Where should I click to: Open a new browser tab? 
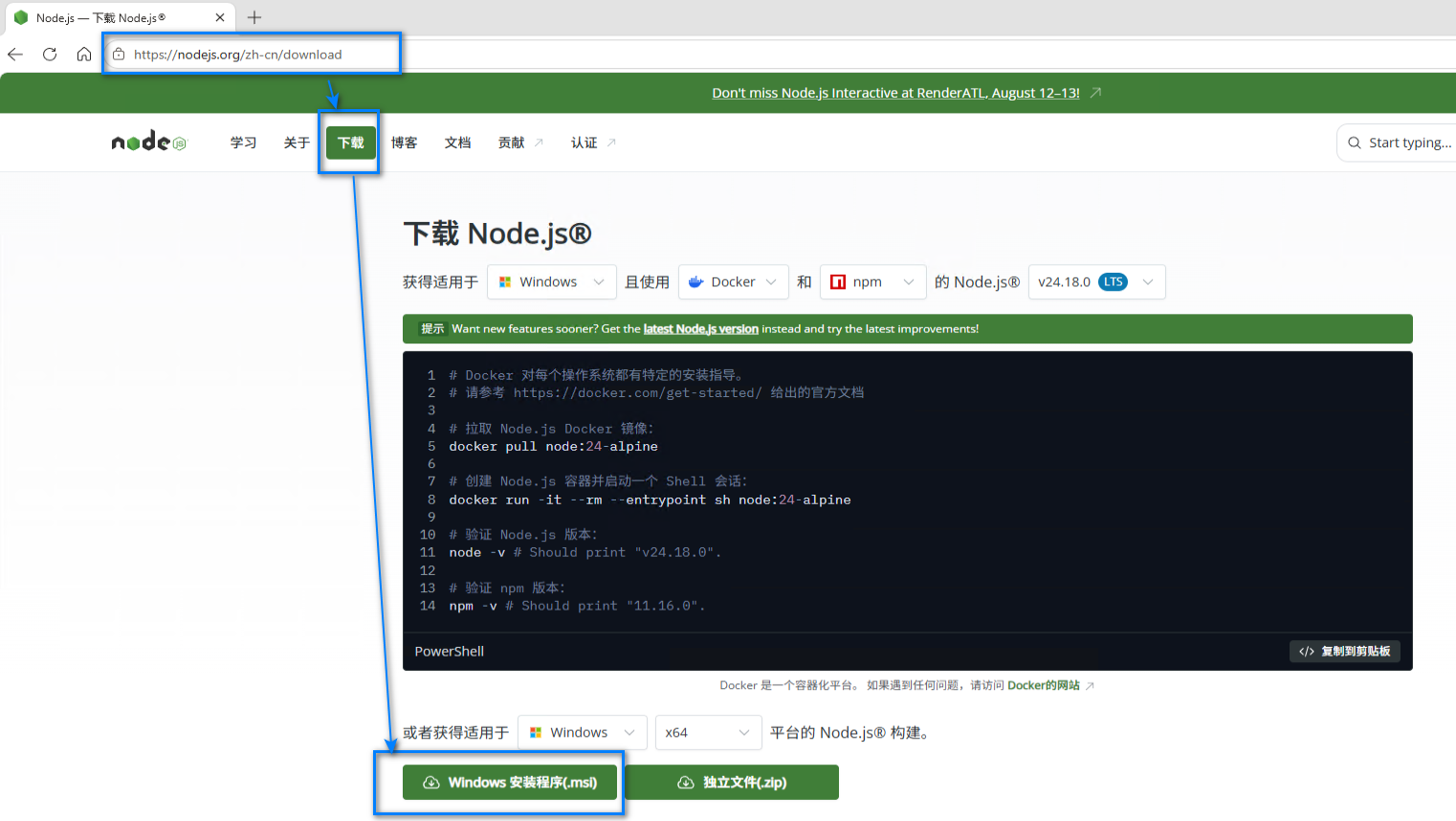254,17
